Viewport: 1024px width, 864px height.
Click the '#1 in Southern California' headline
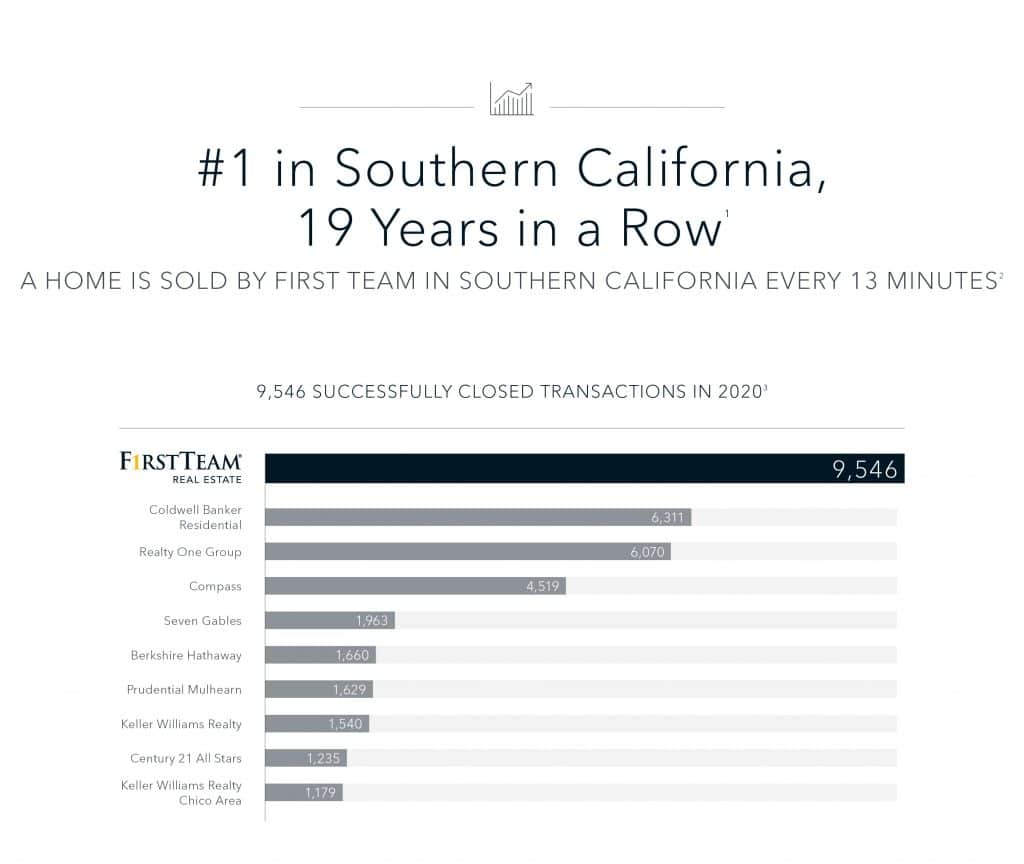tap(512, 168)
